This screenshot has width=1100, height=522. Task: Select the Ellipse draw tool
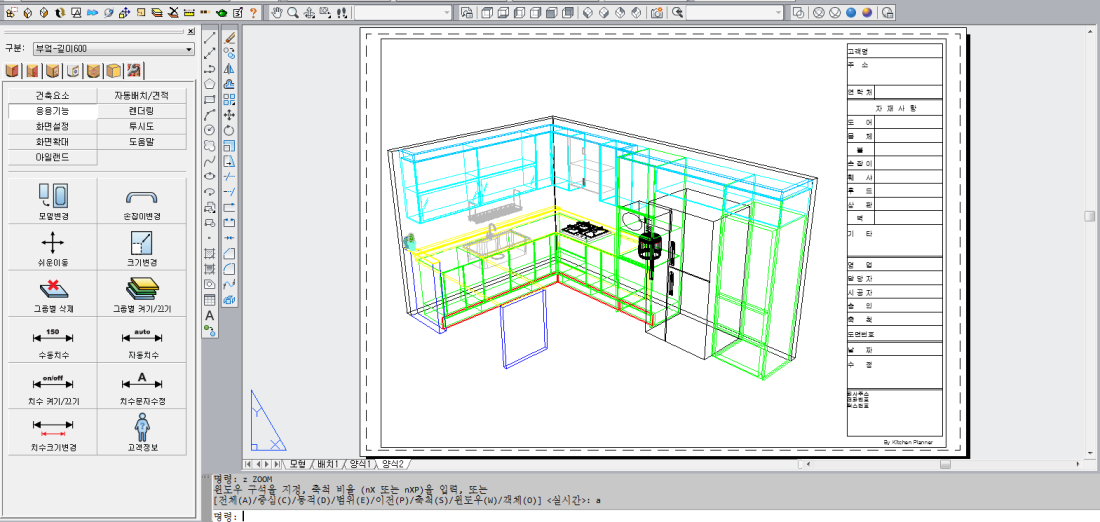point(209,176)
